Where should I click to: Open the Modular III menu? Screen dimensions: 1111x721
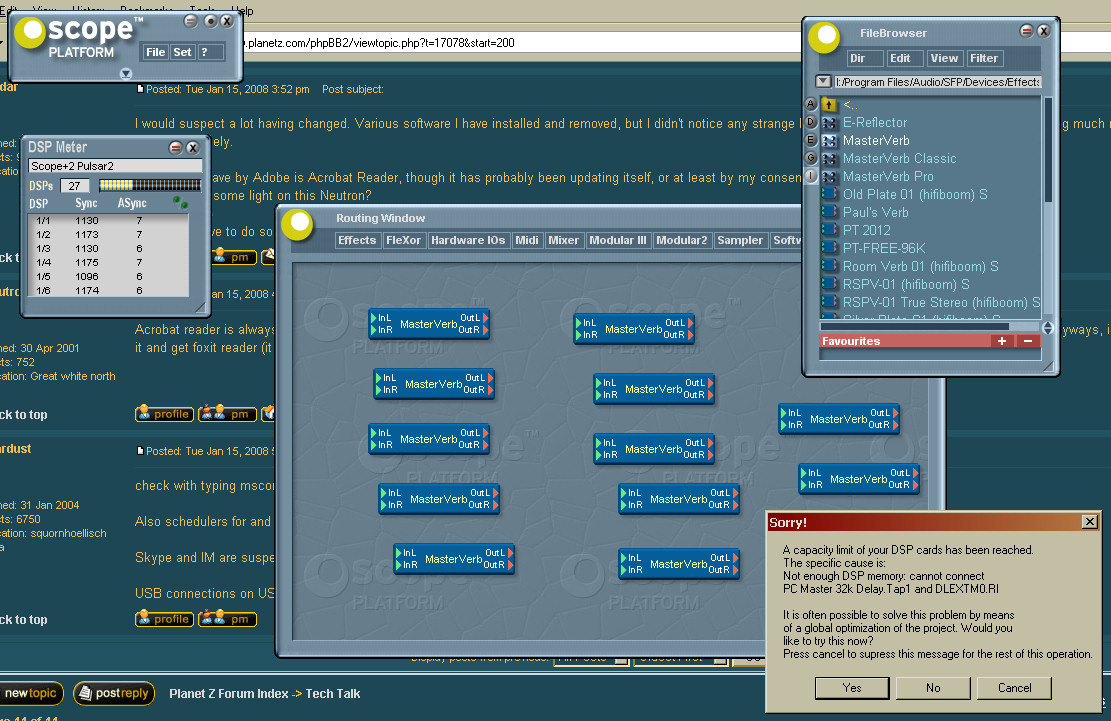click(x=617, y=240)
